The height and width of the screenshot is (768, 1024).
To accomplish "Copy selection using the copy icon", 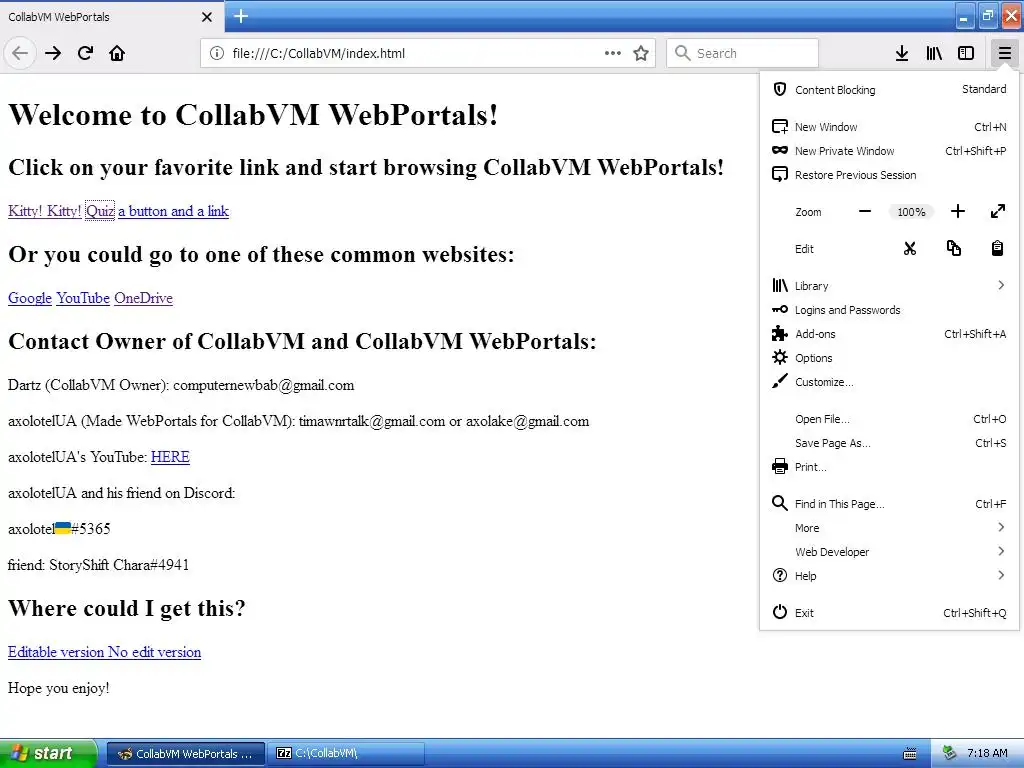I will (x=953, y=249).
